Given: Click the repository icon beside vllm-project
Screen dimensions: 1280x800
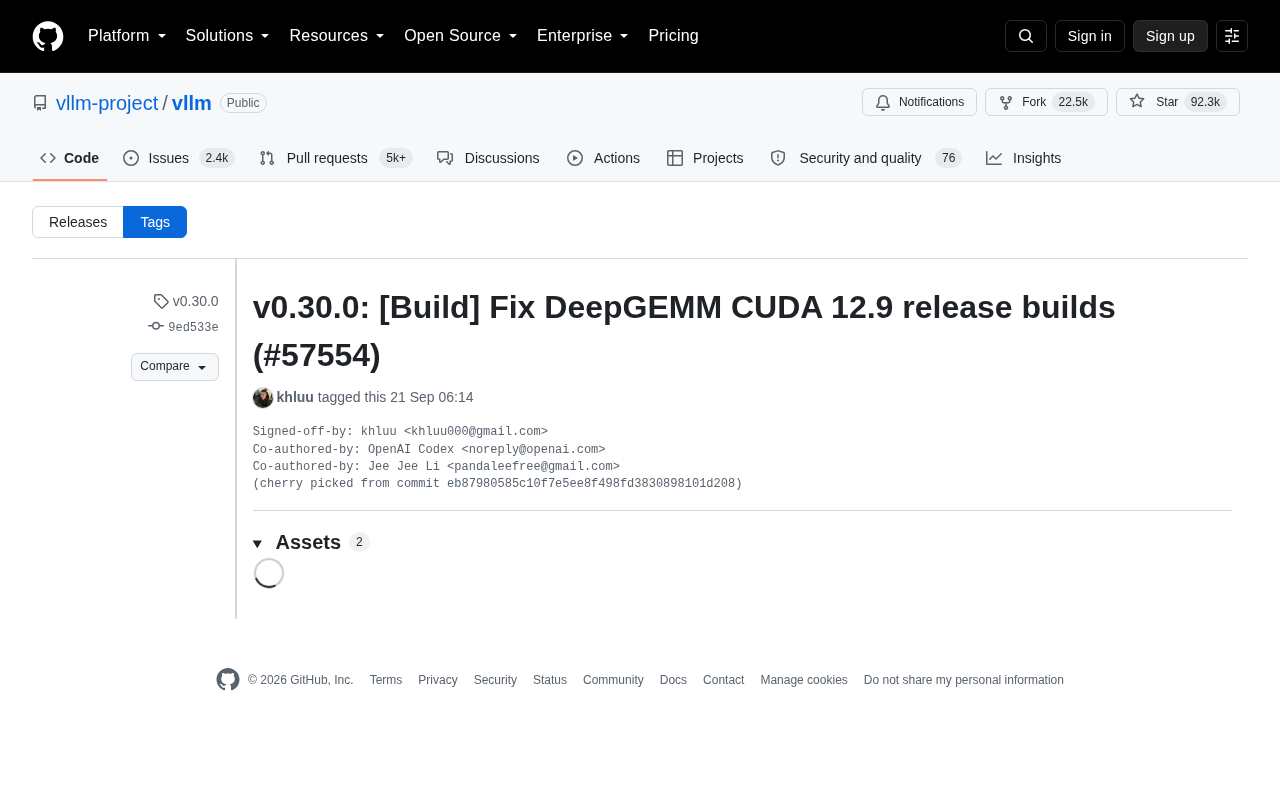Looking at the screenshot, I should (x=40, y=103).
